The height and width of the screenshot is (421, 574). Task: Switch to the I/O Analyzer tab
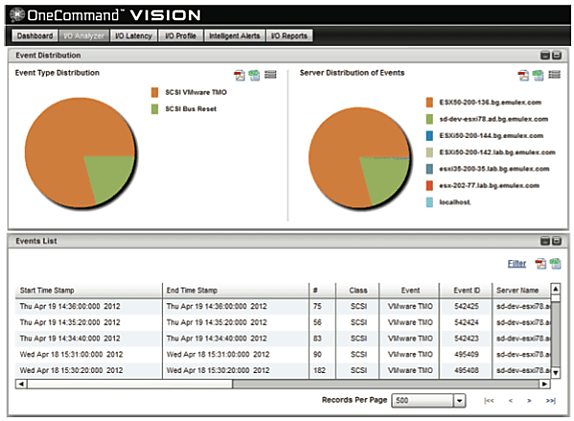point(84,36)
